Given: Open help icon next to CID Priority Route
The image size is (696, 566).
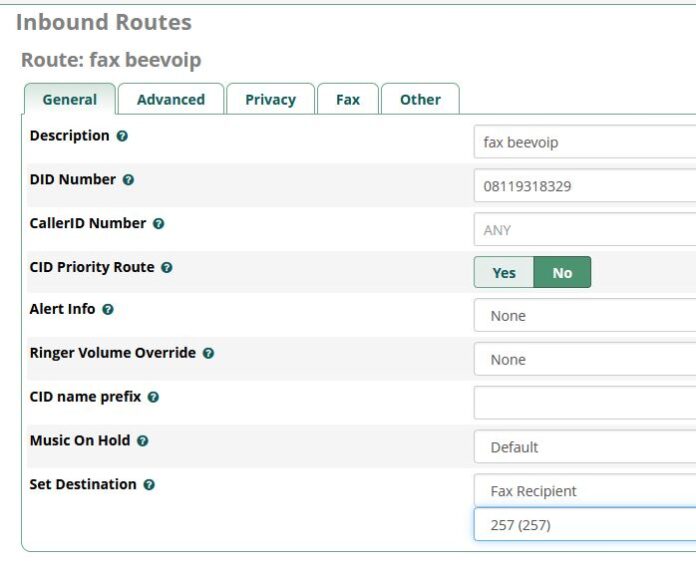Looking at the screenshot, I should (166, 267).
